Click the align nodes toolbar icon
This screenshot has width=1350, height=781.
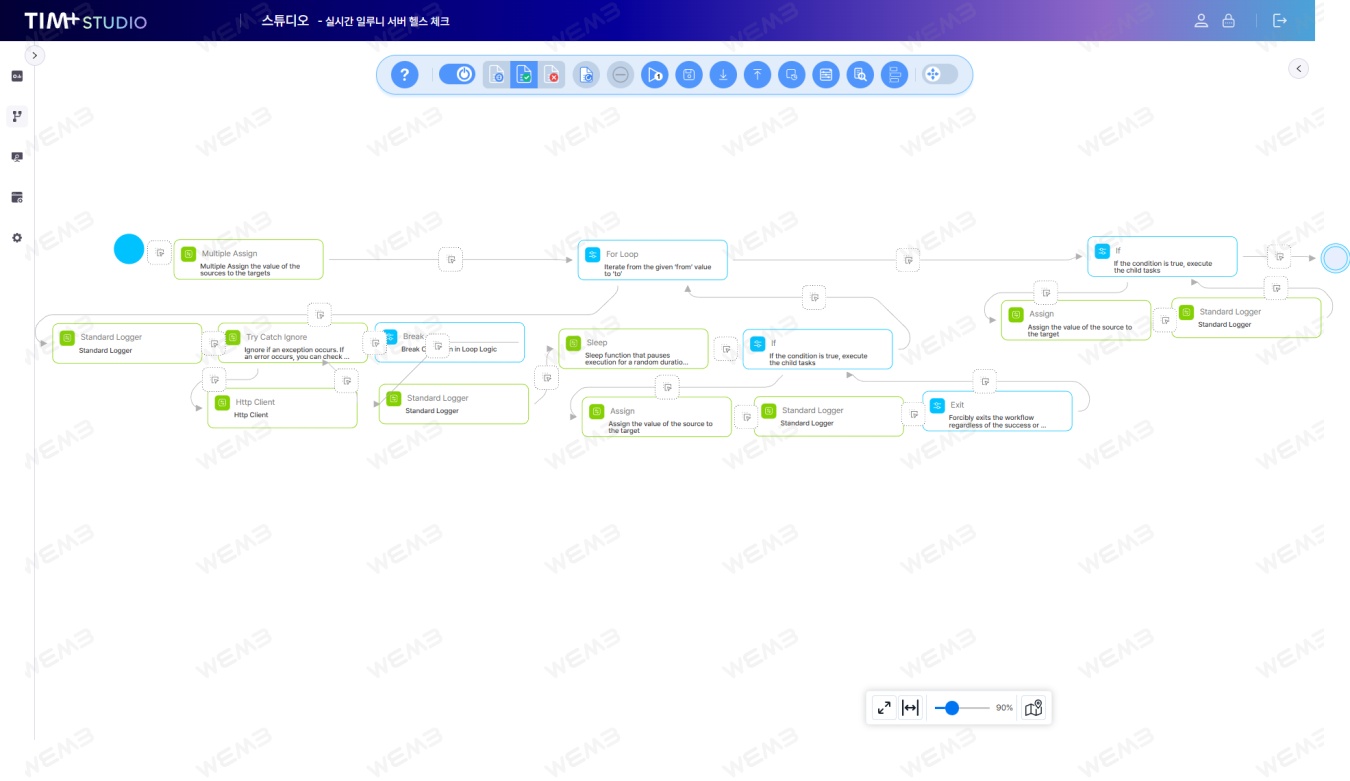pos(894,75)
